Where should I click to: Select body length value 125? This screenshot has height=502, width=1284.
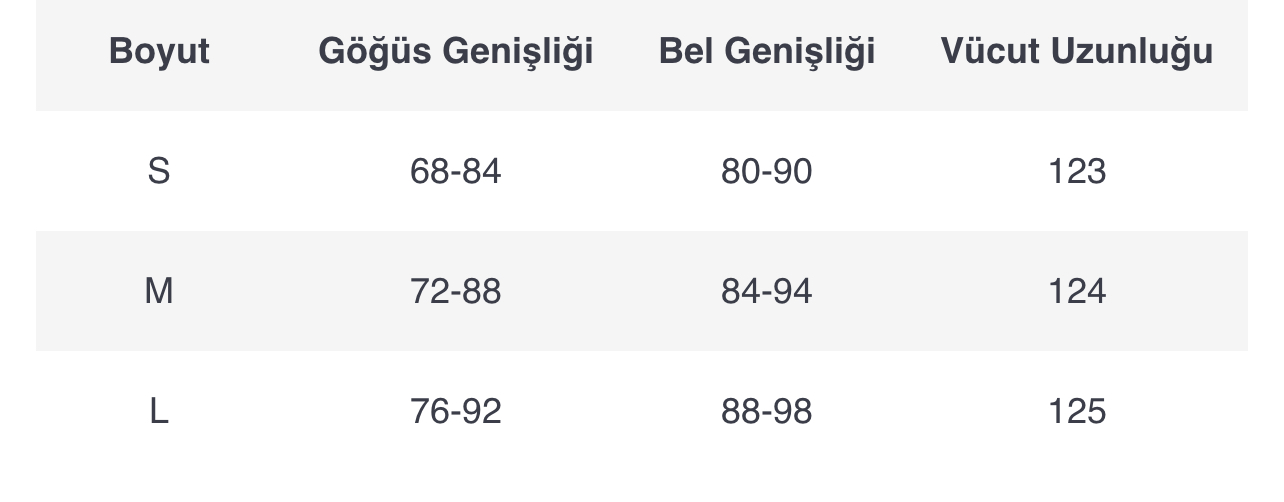point(1077,411)
